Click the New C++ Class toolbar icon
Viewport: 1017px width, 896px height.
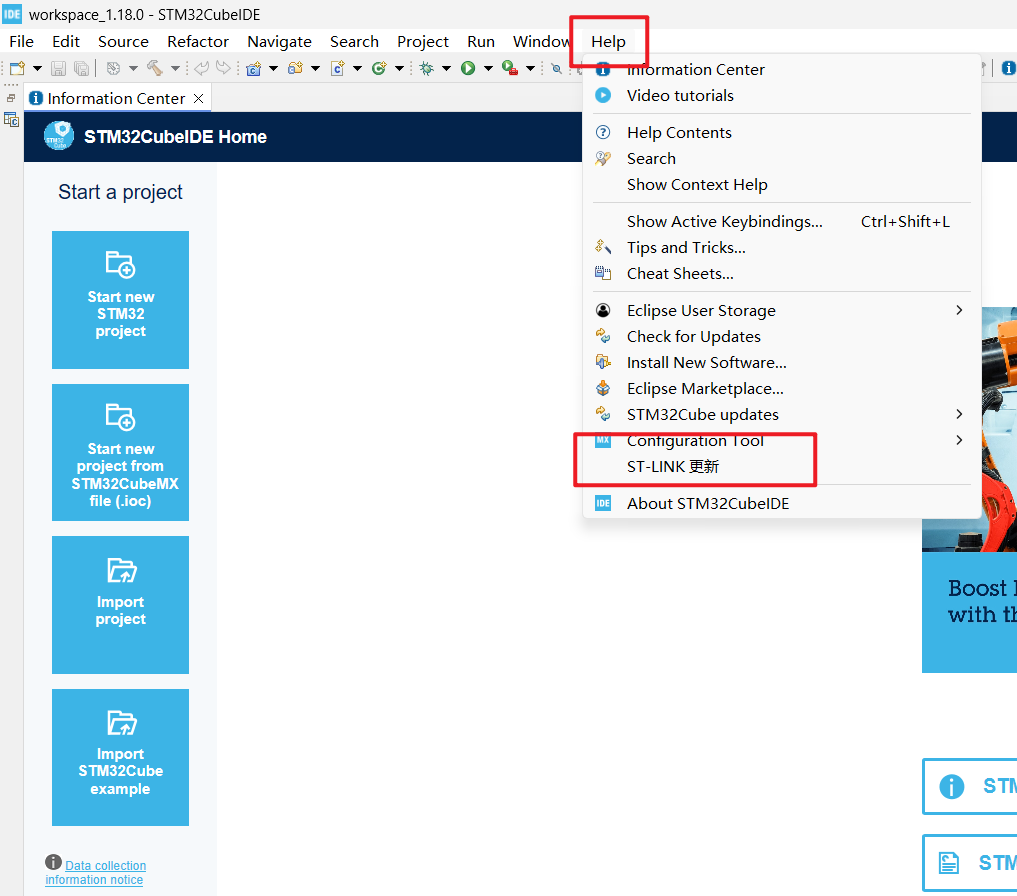pyautogui.click(x=379, y=68)
